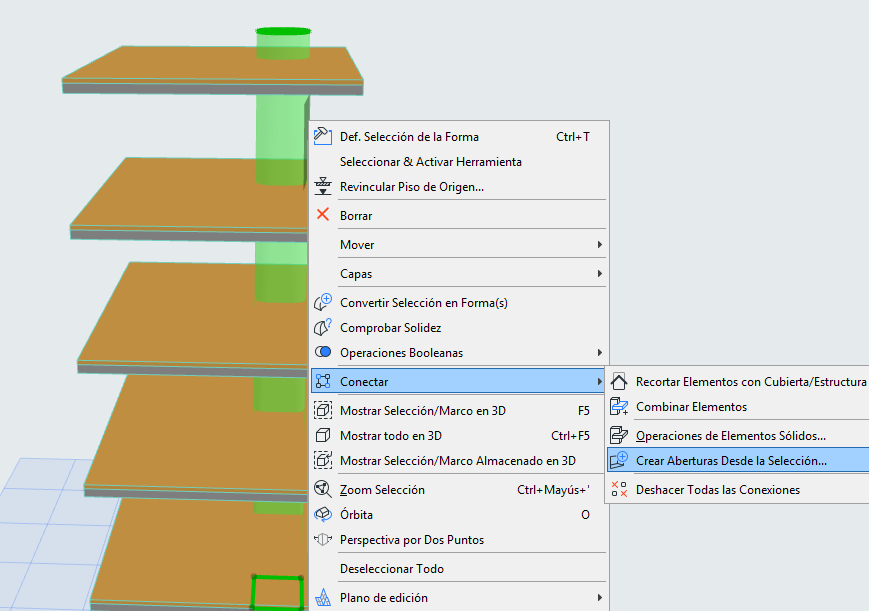This screenshot has width=869, height=611.
Task: Choose Mostrar todo en 3D
Action: tap(459, 435)
